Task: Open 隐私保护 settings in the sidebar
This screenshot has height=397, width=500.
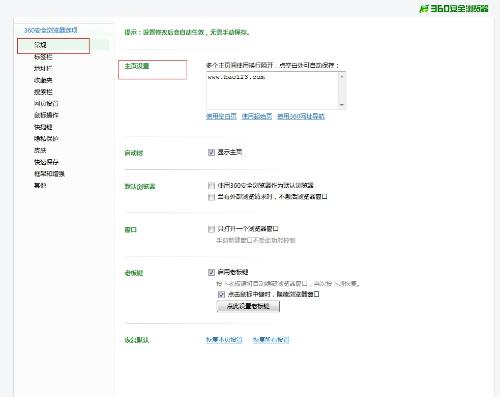Action: click(x=46, y=138)
